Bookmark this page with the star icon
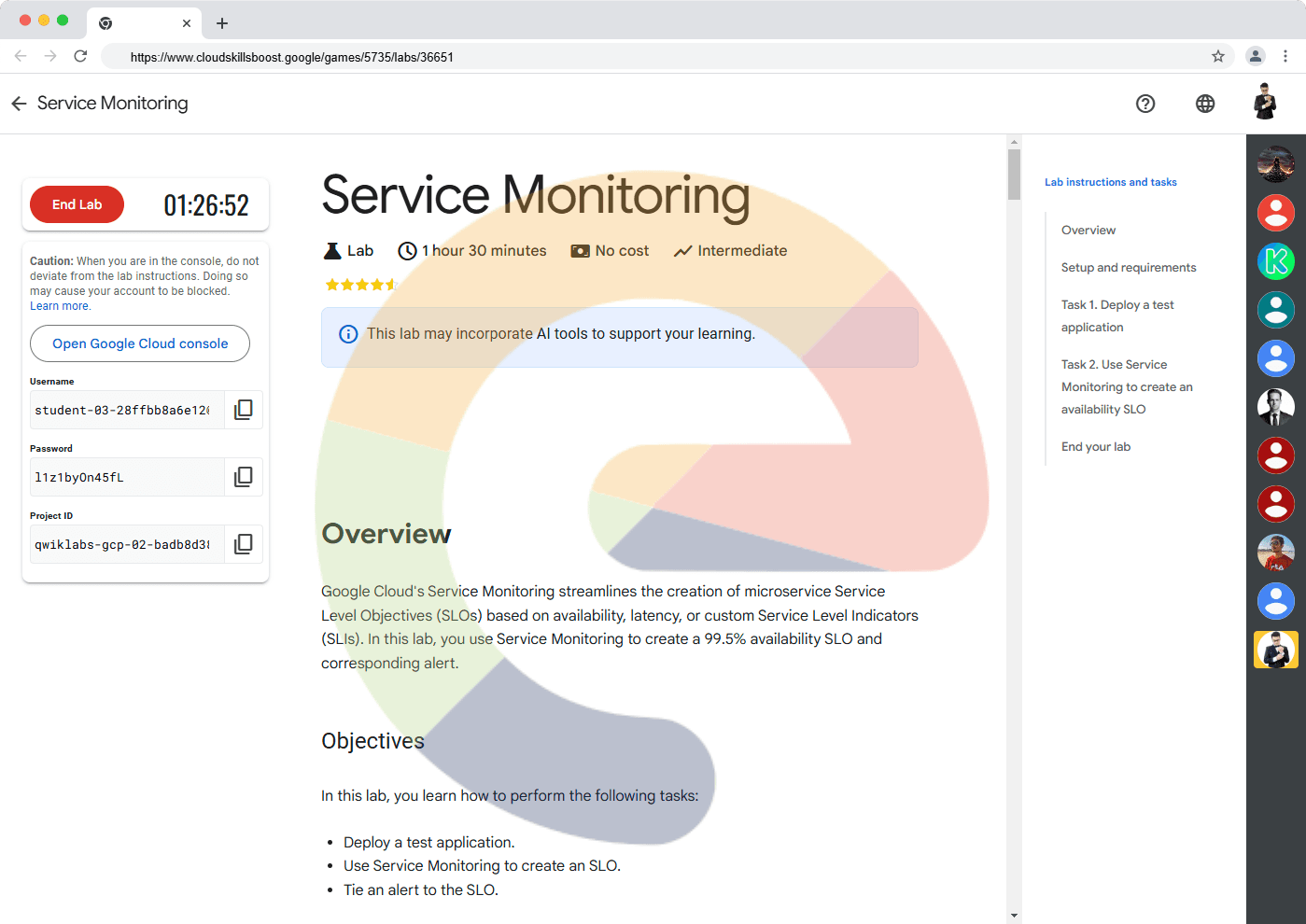 pyautogui.click(x=1218, y=56)
